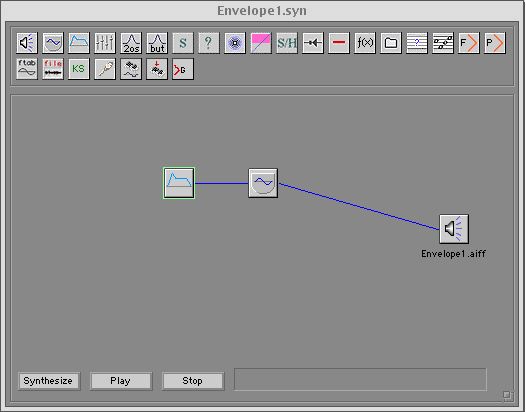
Task: Click the Synthesize button
Action: tap(49, 381)
